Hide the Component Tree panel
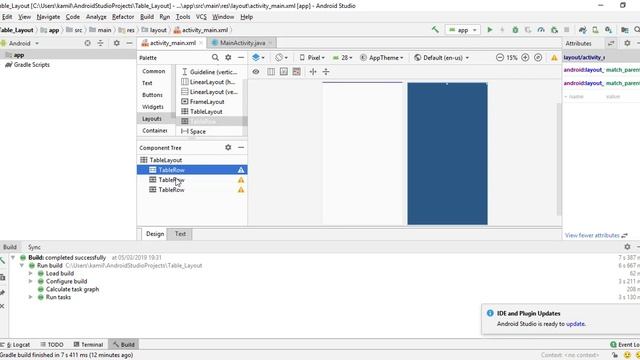640x360 pixels. pos(241,147)
